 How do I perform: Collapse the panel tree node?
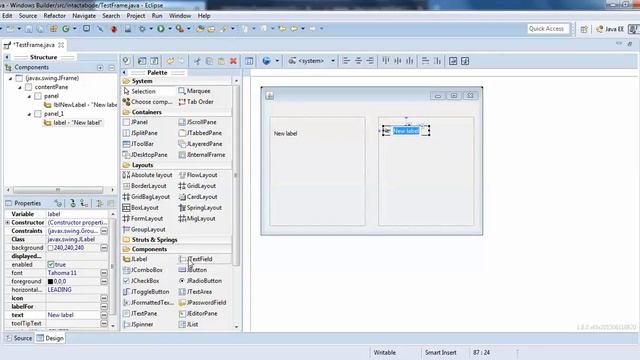click(29, 96)
